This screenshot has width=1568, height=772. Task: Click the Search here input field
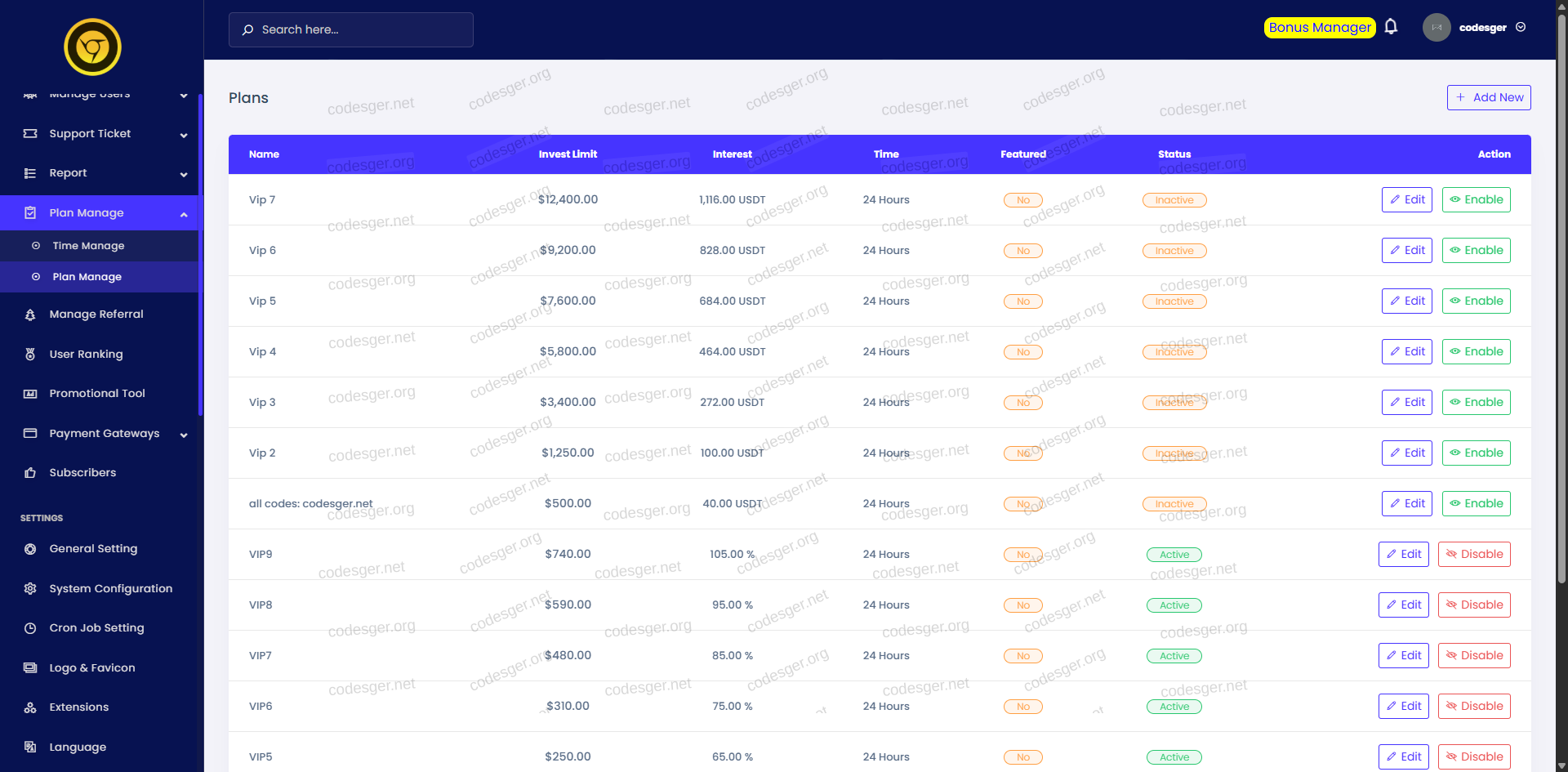[351, 29]
